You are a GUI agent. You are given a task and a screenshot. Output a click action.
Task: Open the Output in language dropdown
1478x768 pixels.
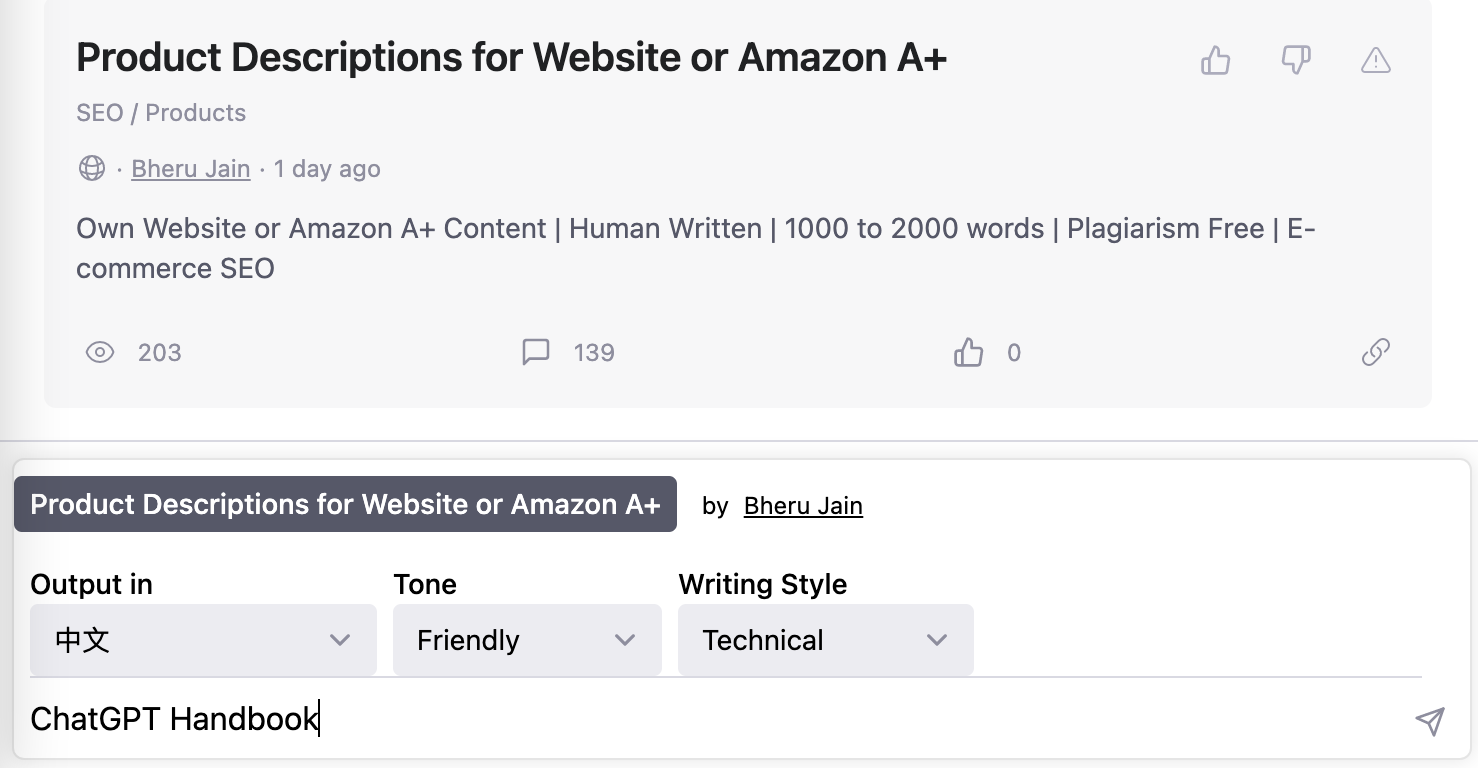pyautogui.click(x=203, y=640)
